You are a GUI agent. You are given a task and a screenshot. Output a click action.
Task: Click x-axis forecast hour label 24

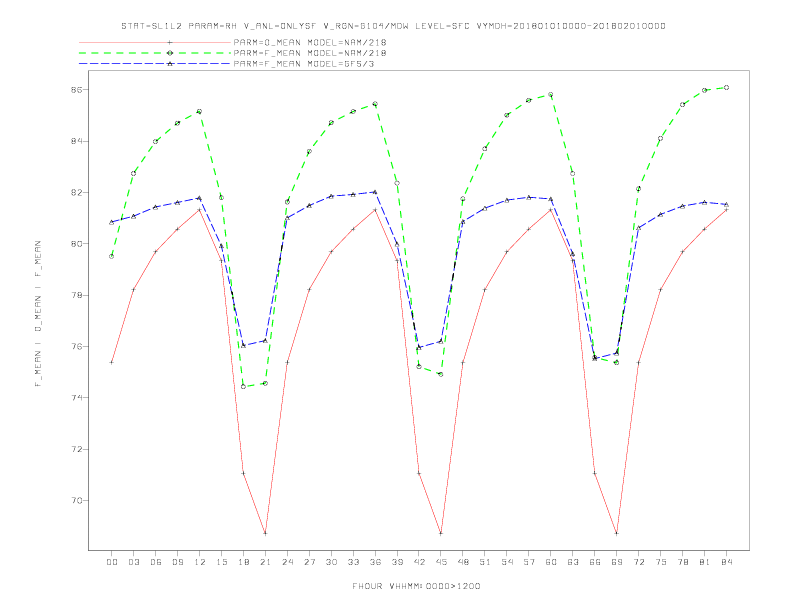pyautogui.click(x=287, y=562)
